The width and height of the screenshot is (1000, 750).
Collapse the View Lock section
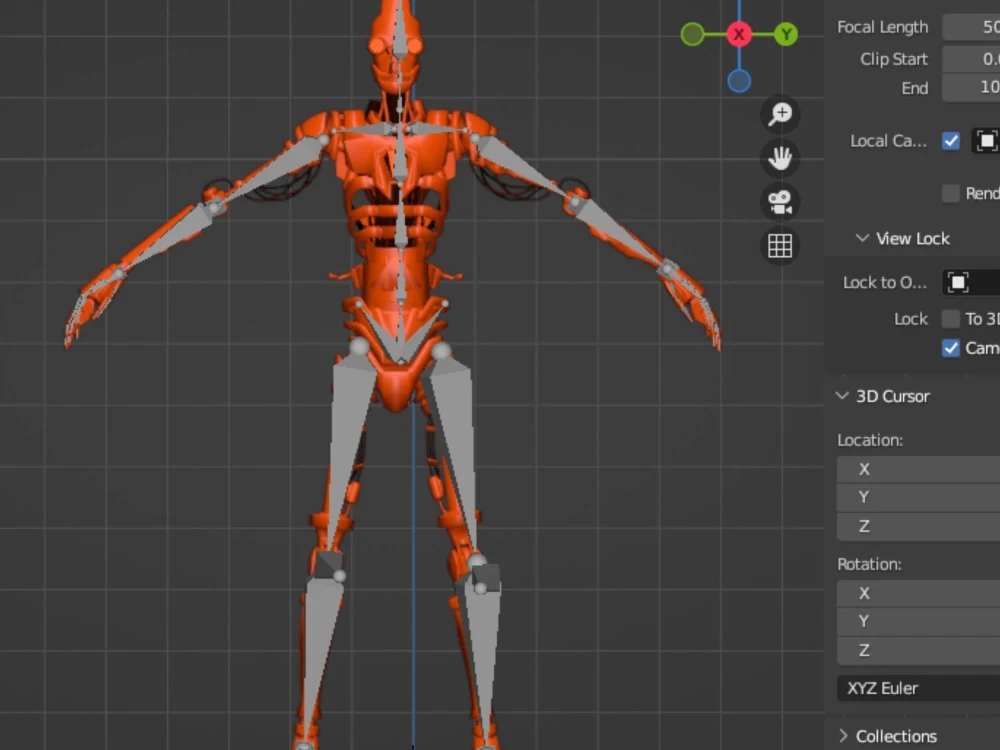click(862, 238)
